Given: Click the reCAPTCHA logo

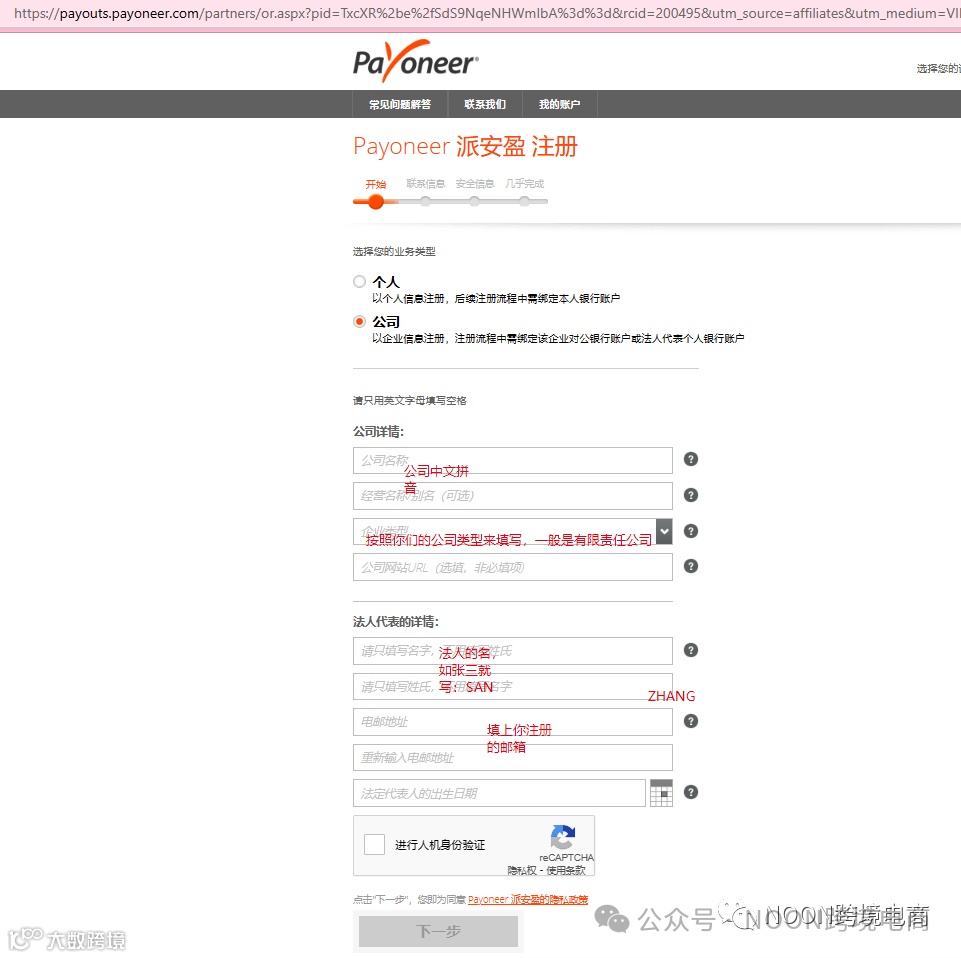Looking at the screenshot, I should 563,837.
